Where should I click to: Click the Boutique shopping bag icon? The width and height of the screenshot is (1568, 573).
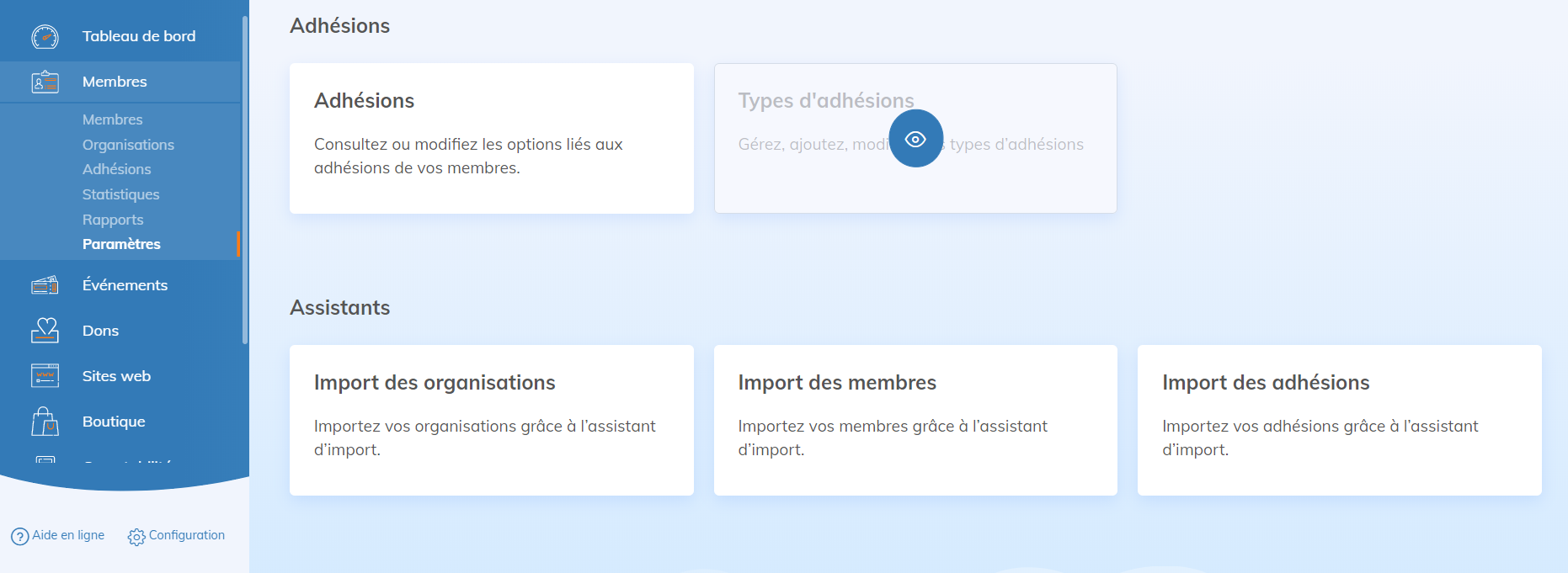tap(45, 422)
